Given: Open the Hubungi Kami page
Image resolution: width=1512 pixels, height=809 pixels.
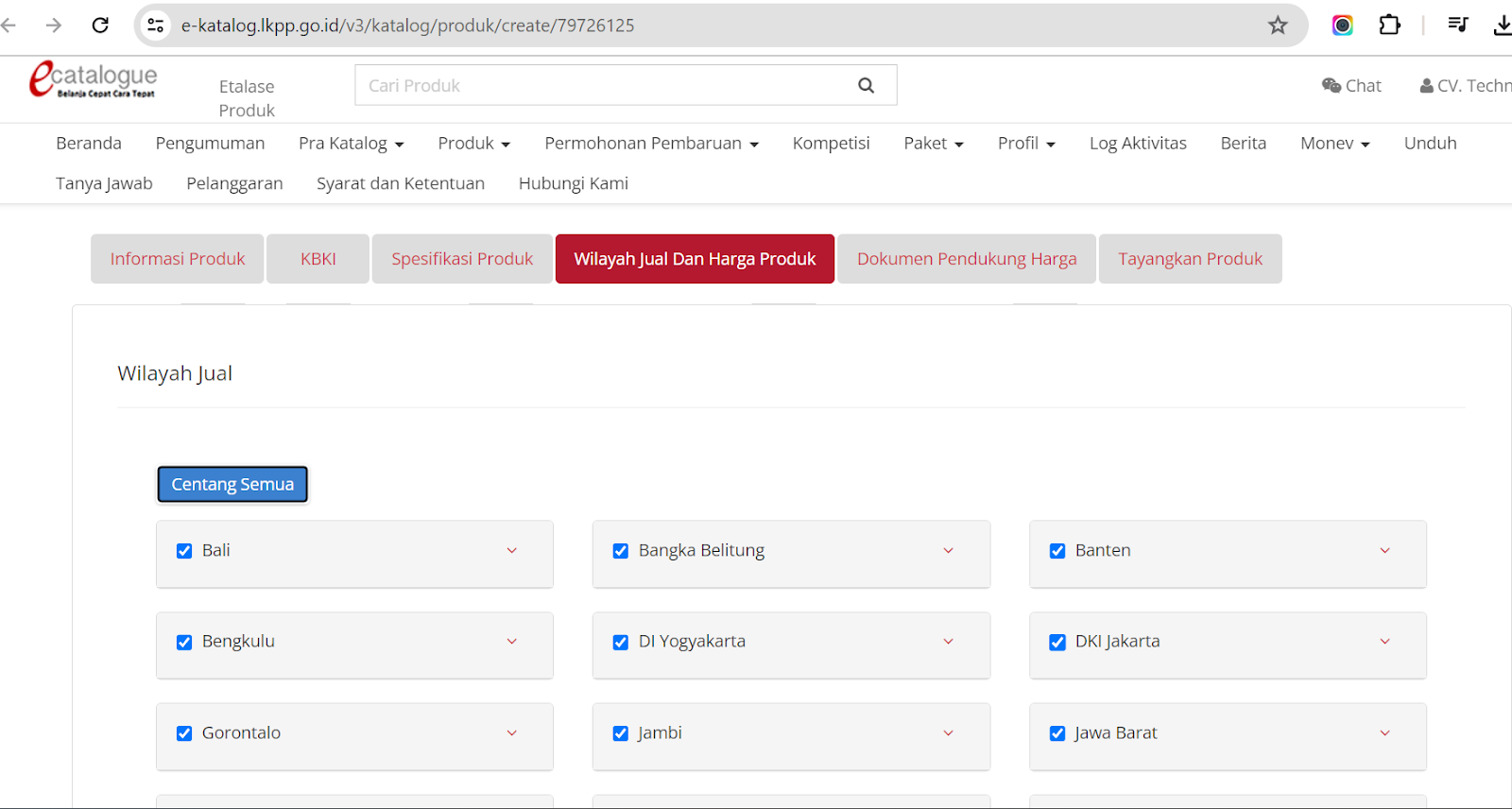Looking at the screenshot, I should (x=574, y=183).
